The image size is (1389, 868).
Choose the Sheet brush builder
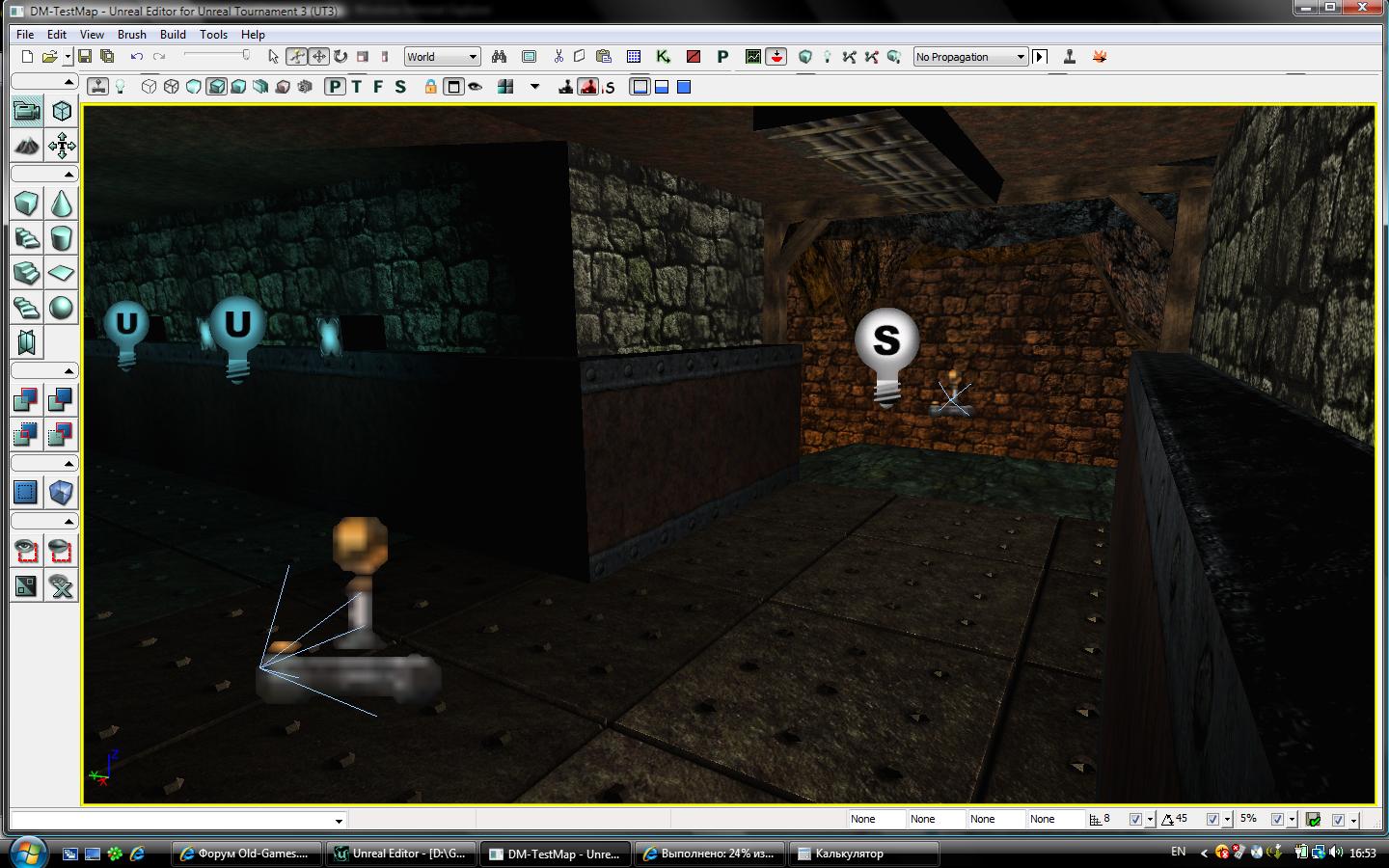tap(62, 273)
